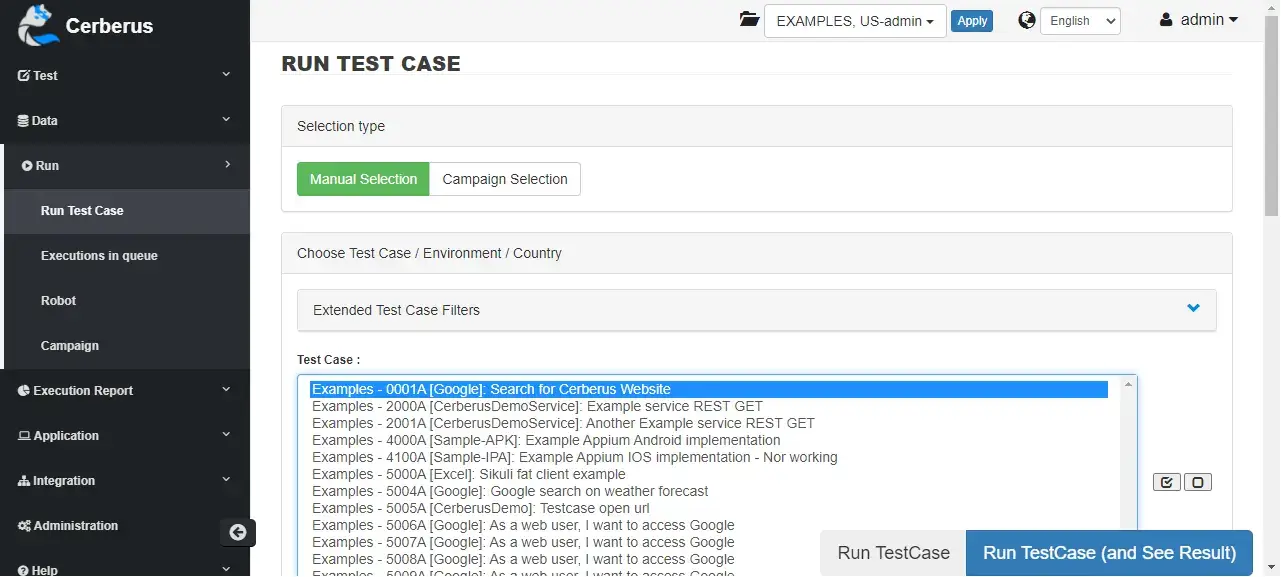The image size is (1281, 577).
Task: Open the Executions in queue page
Action: 99,255
